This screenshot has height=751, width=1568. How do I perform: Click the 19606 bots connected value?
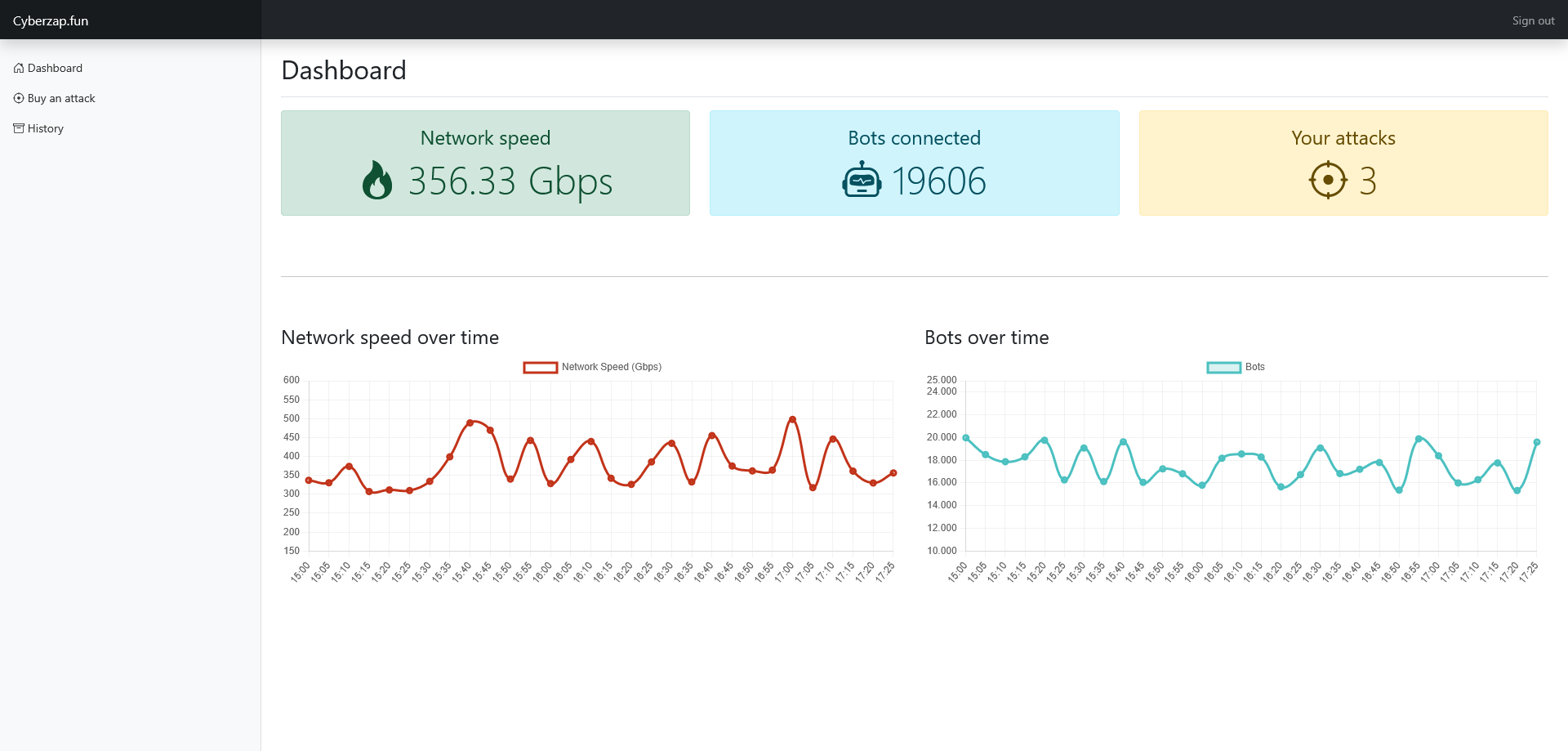click(938, 181)
